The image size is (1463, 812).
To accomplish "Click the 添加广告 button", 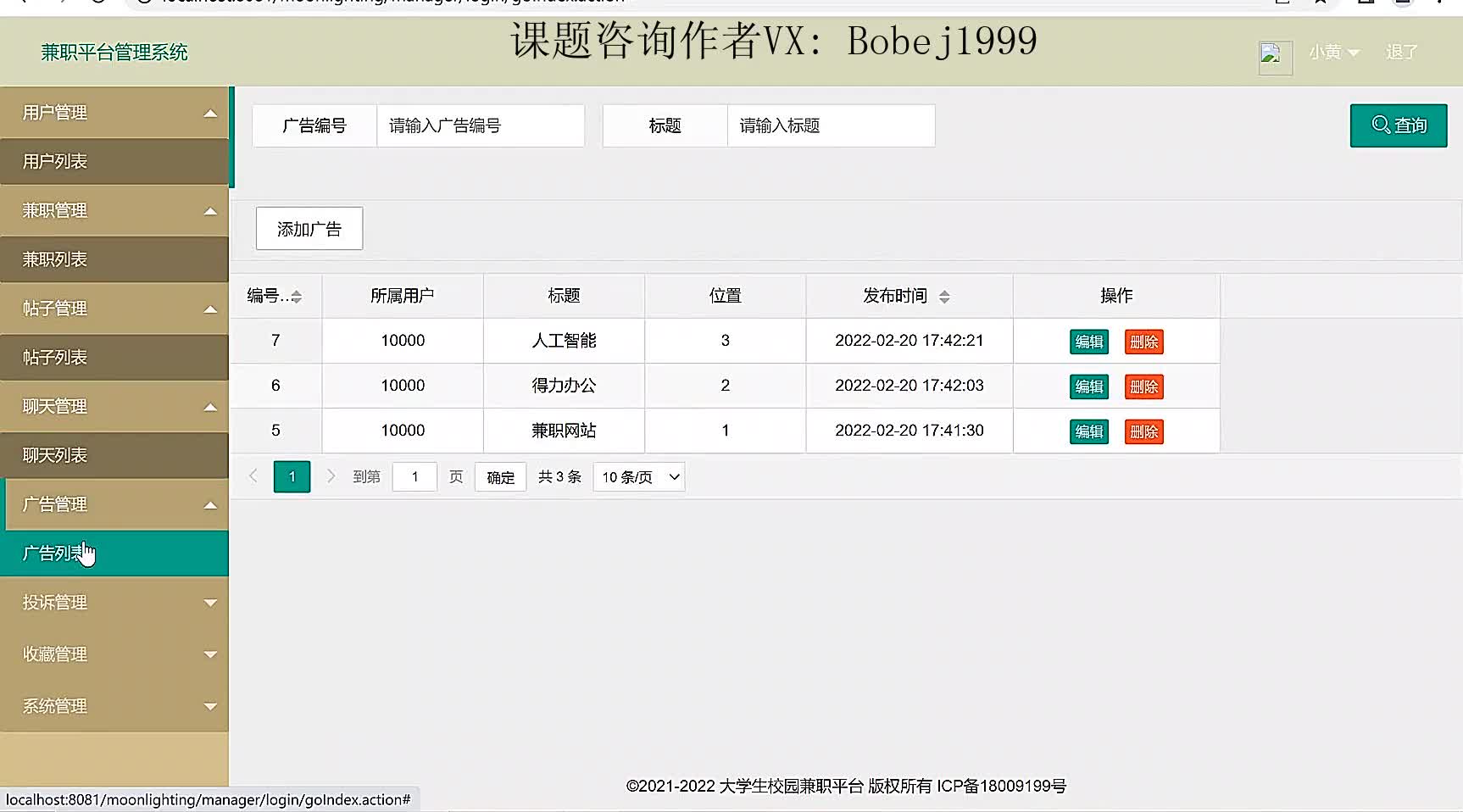I will point(309,229).
